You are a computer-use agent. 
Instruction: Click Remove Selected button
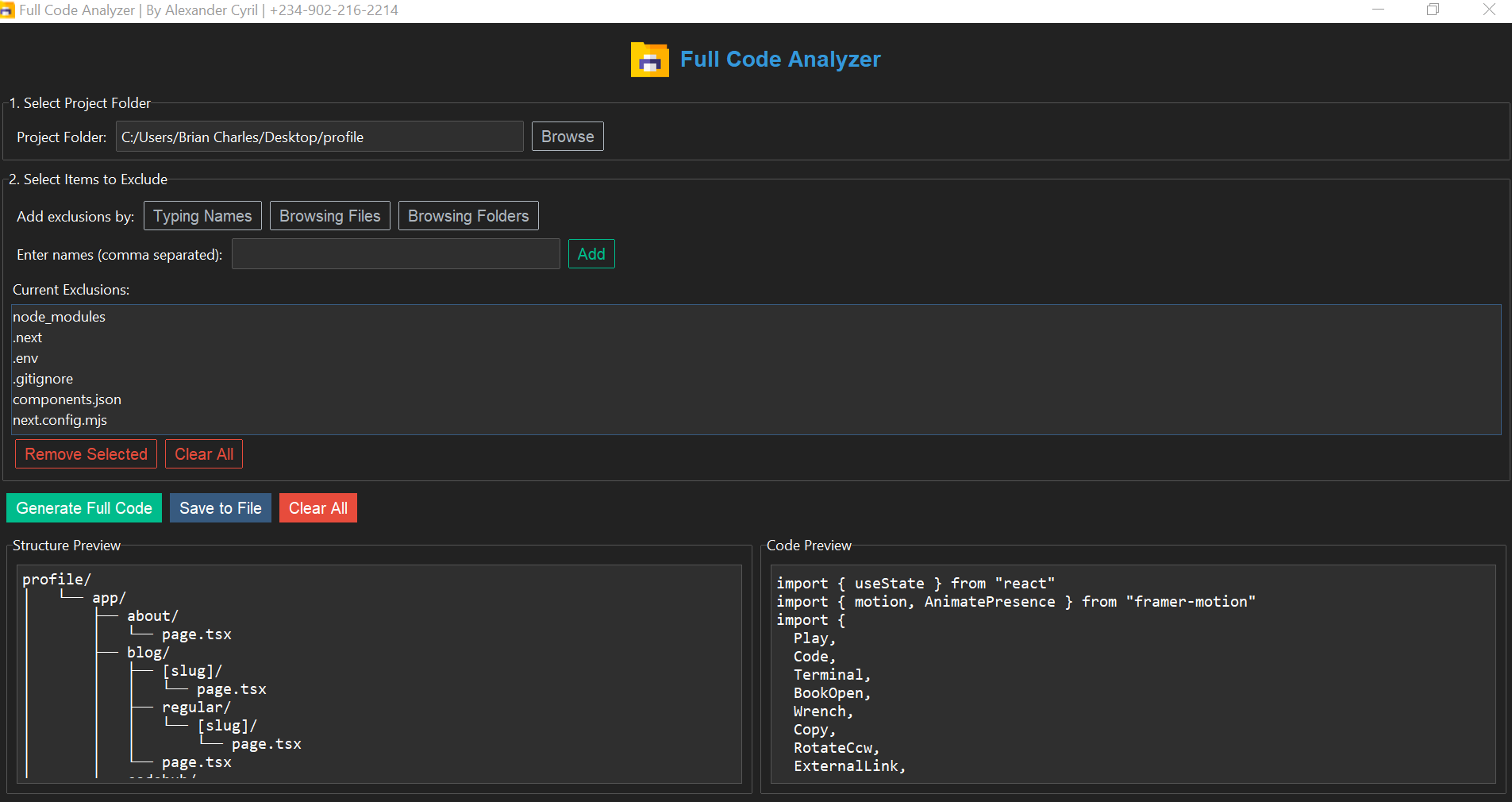[86, 454]
